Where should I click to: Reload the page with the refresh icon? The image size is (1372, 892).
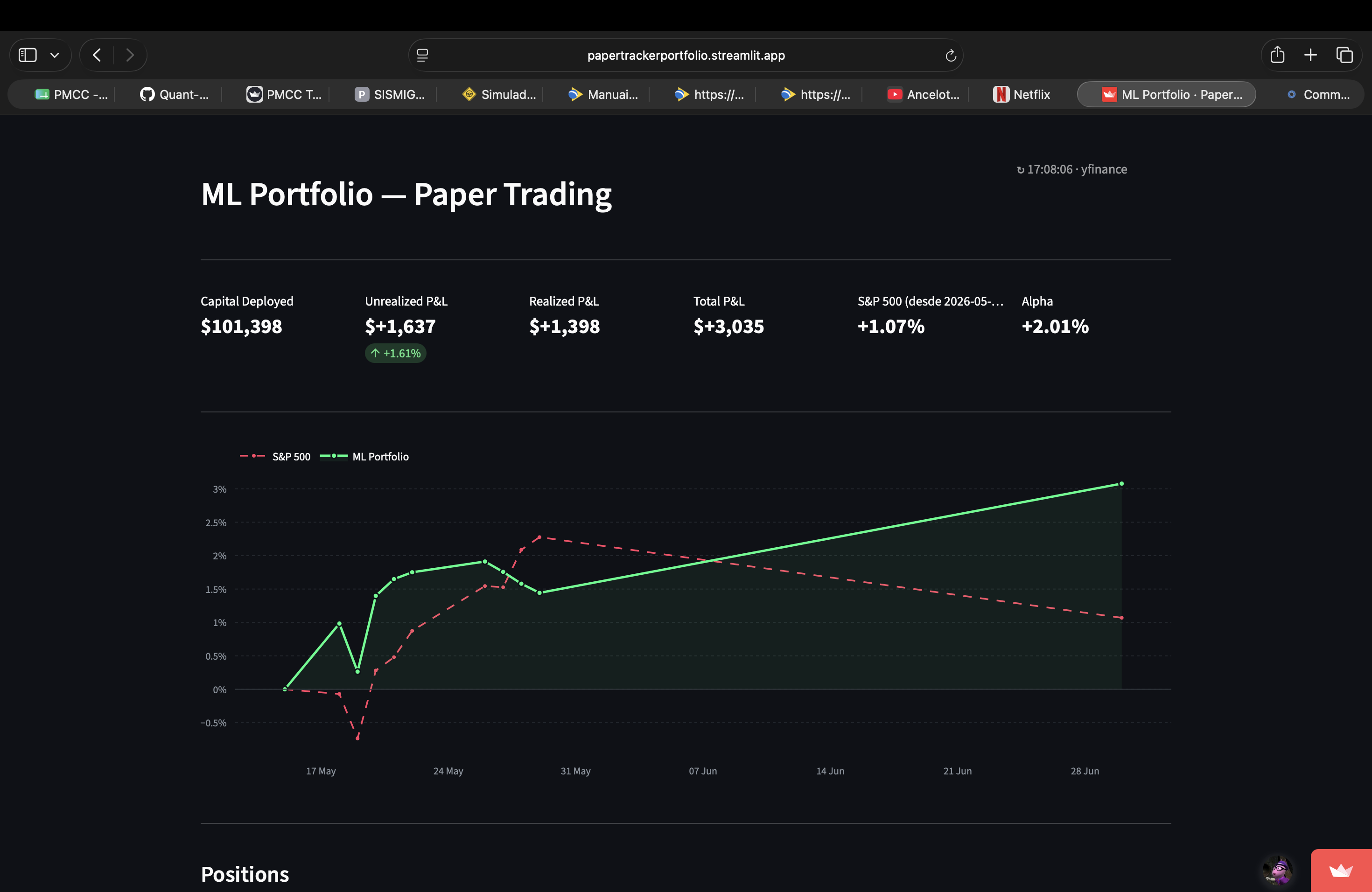(951, 56)
